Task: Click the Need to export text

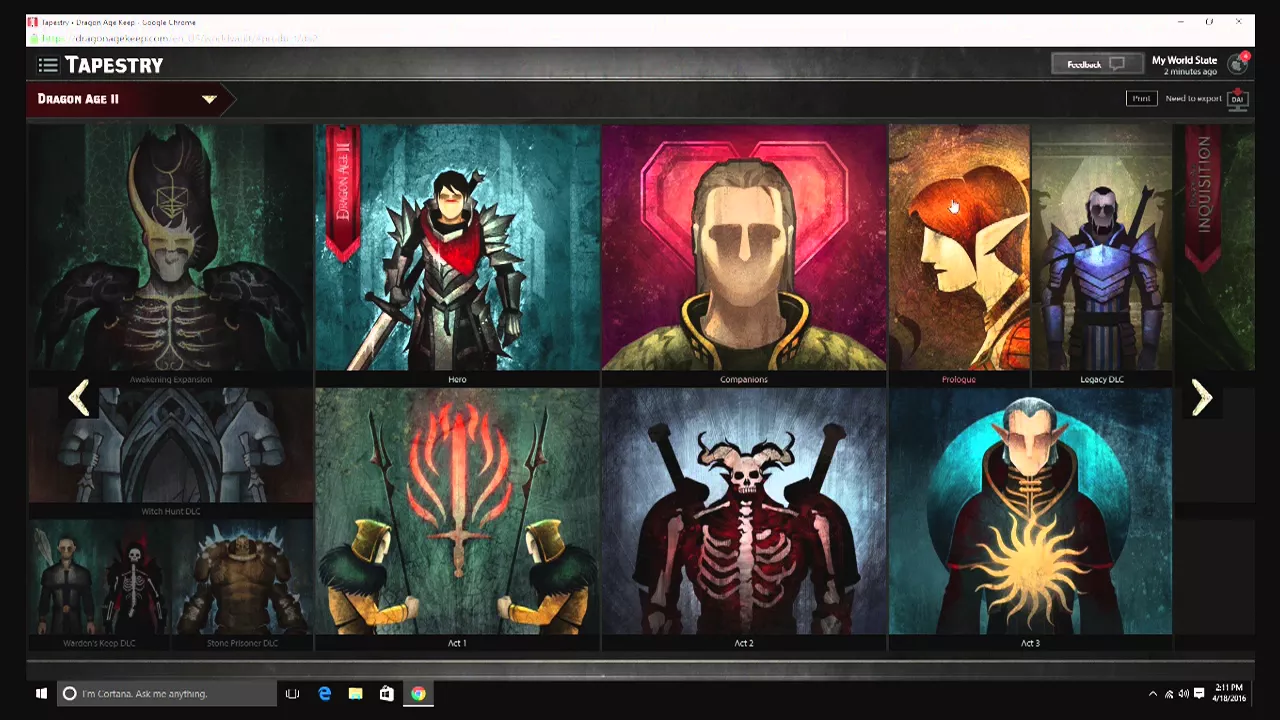Action: (x=1193, y=98)
